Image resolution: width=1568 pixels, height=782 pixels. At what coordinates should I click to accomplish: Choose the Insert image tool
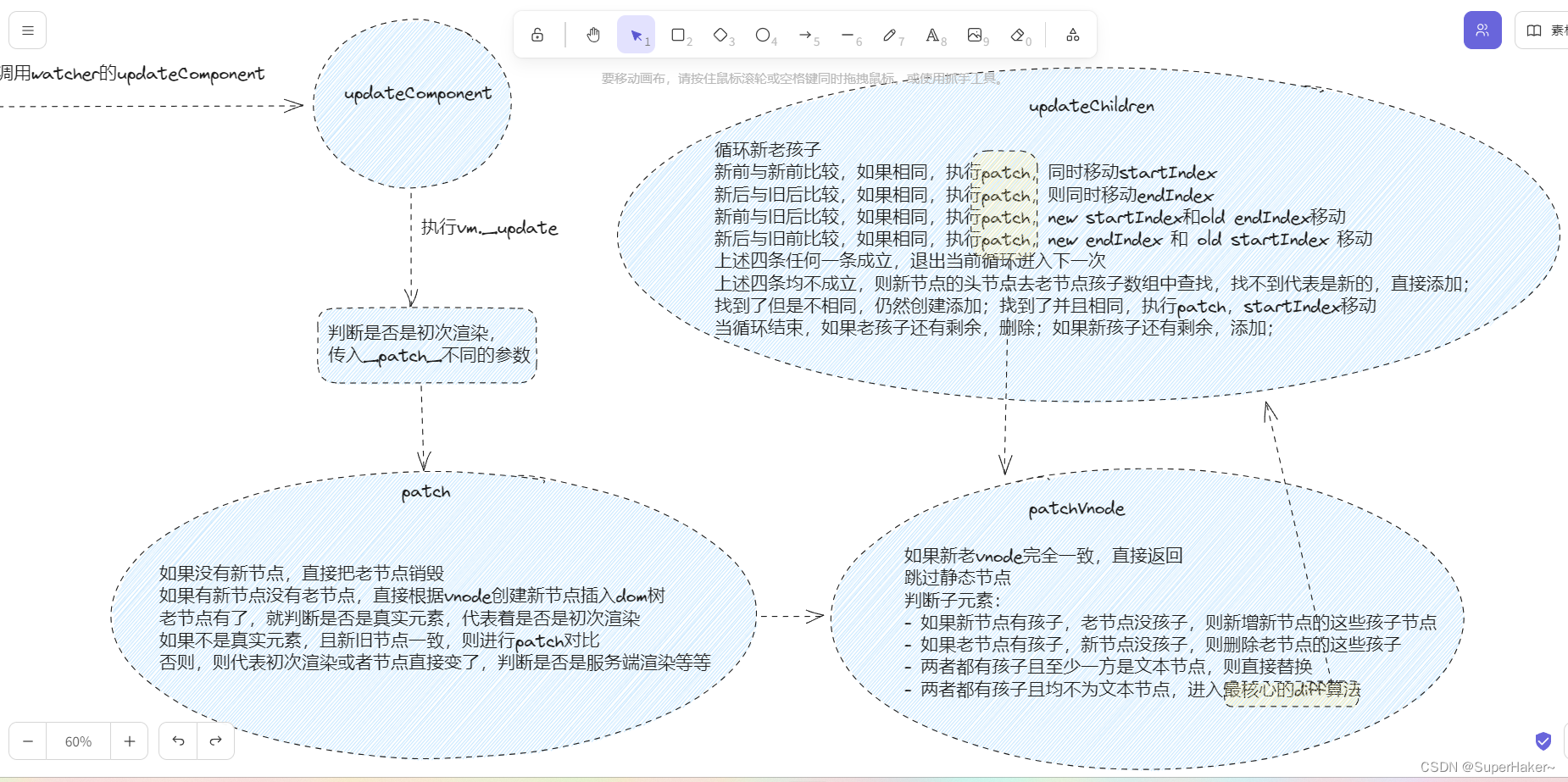click(975, 35)
